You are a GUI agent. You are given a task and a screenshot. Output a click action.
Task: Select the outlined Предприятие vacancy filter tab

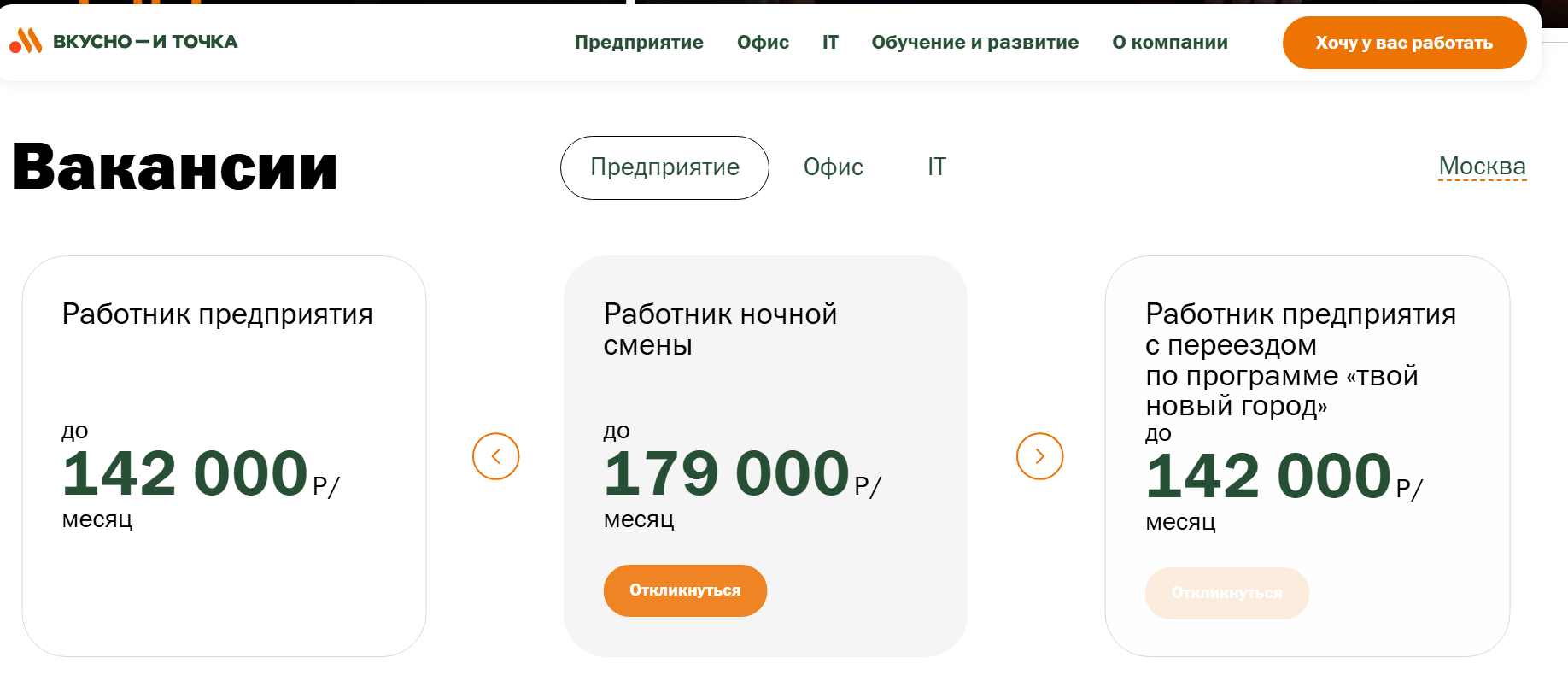point(664,167)
